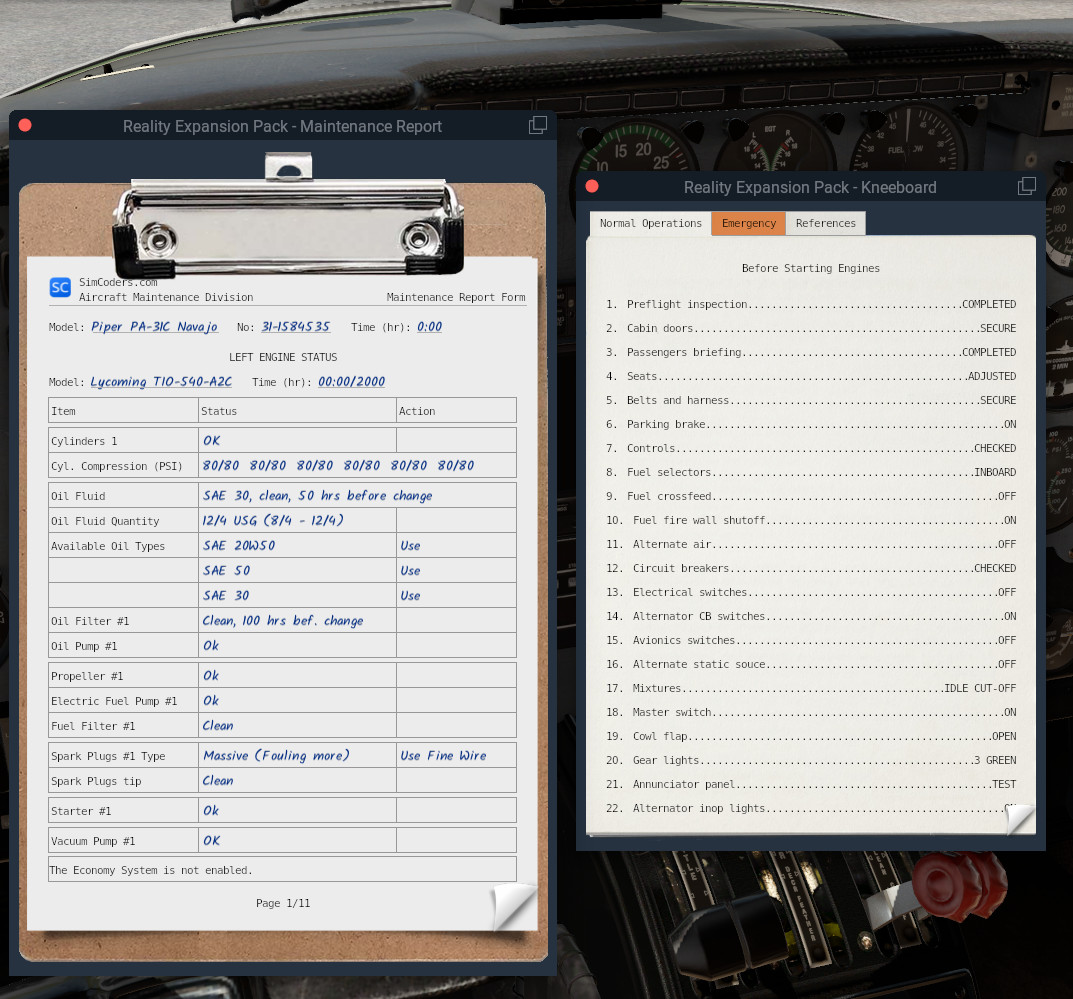The width and height of the screenshot is (1073, 999).
Task: Pop out the Maintenance Report window
Action: [x=538, y=125]
